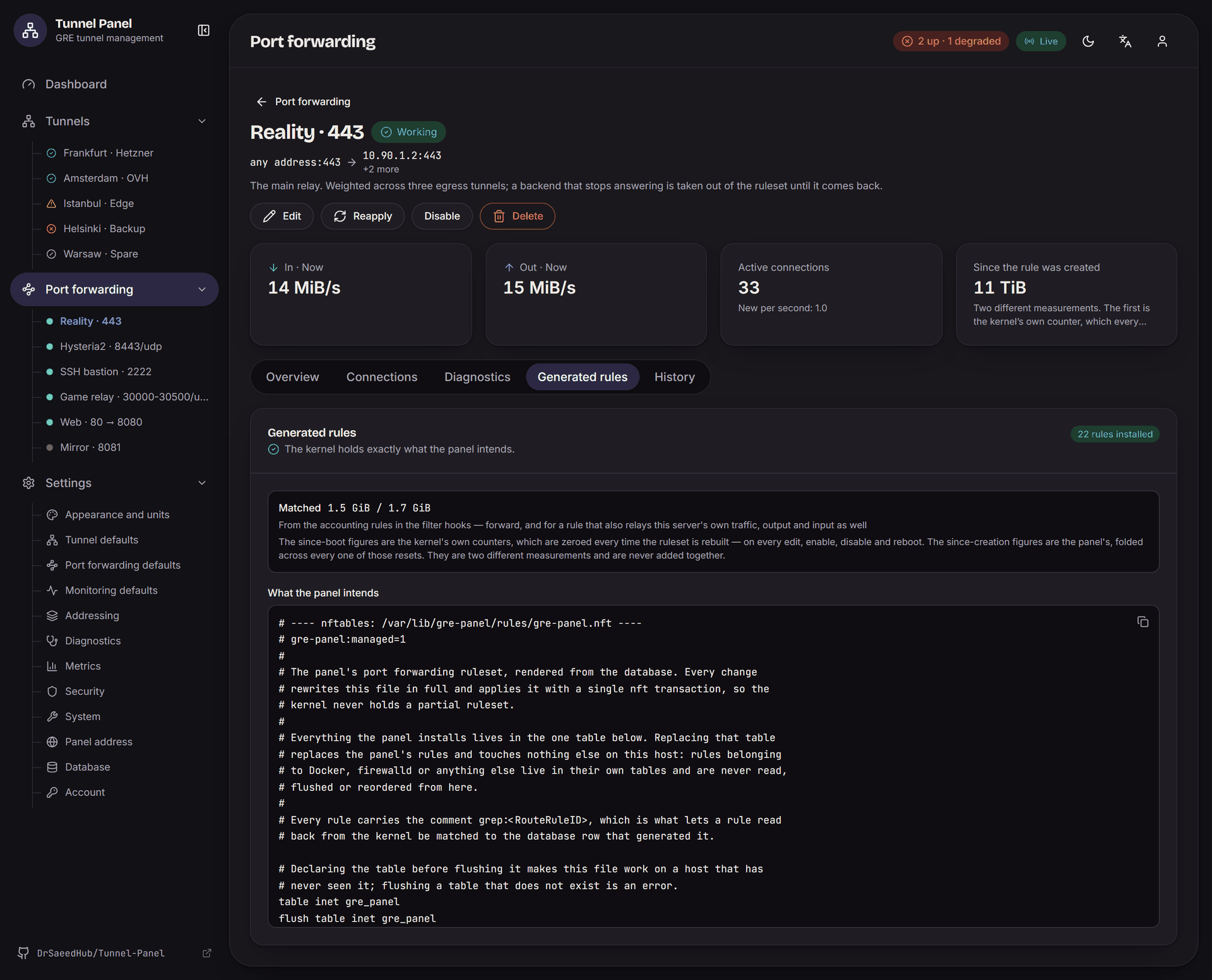Click the GitHub icon in sidebar footer

point(23,953)
